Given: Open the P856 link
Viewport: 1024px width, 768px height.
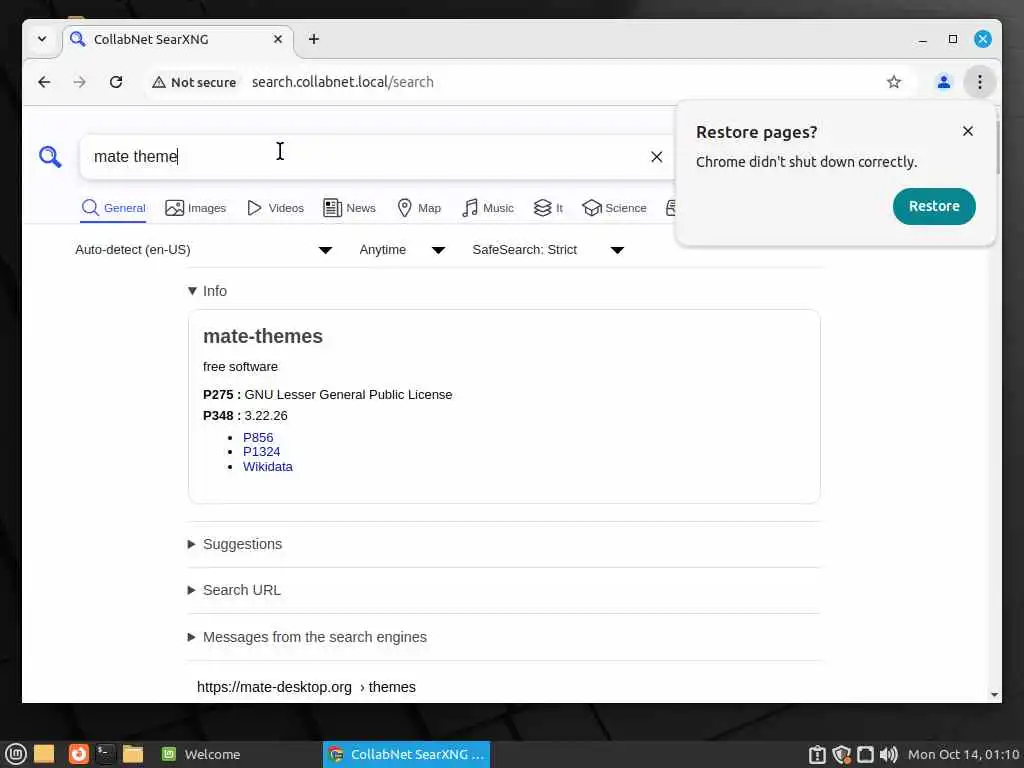Looking at the screenshot, I should [x=258, y=438].
